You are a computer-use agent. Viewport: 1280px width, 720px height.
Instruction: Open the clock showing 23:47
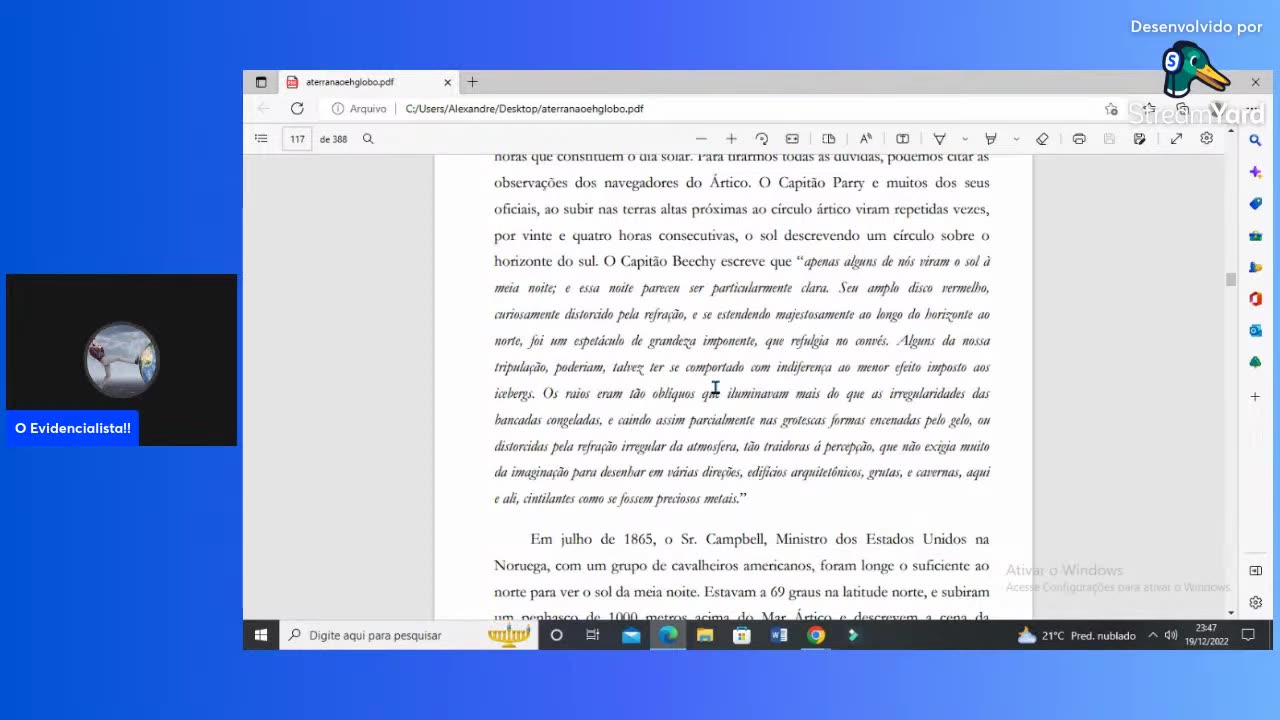tap(1206, 635)
